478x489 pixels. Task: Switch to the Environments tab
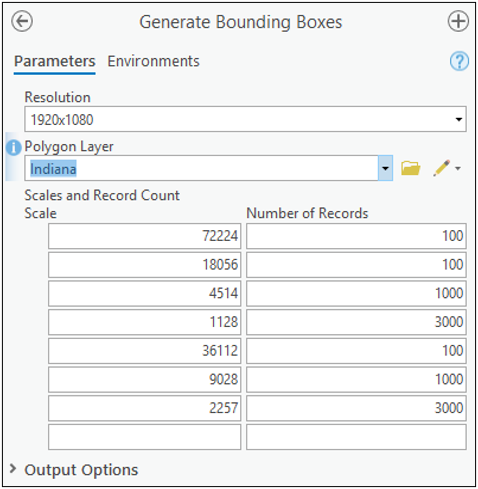(x=153, y=61)
